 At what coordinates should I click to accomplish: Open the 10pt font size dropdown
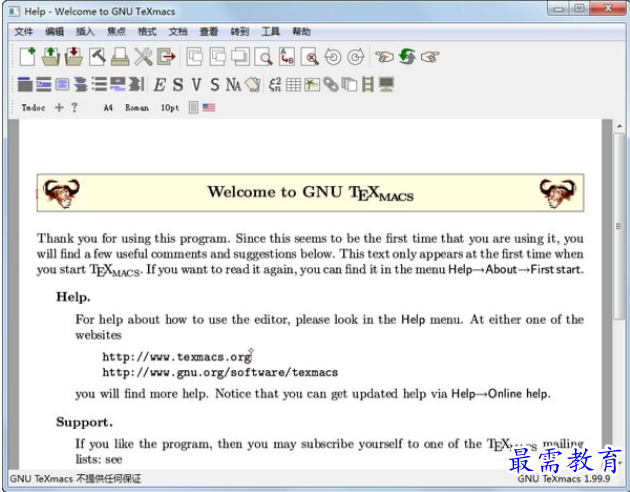170,108
